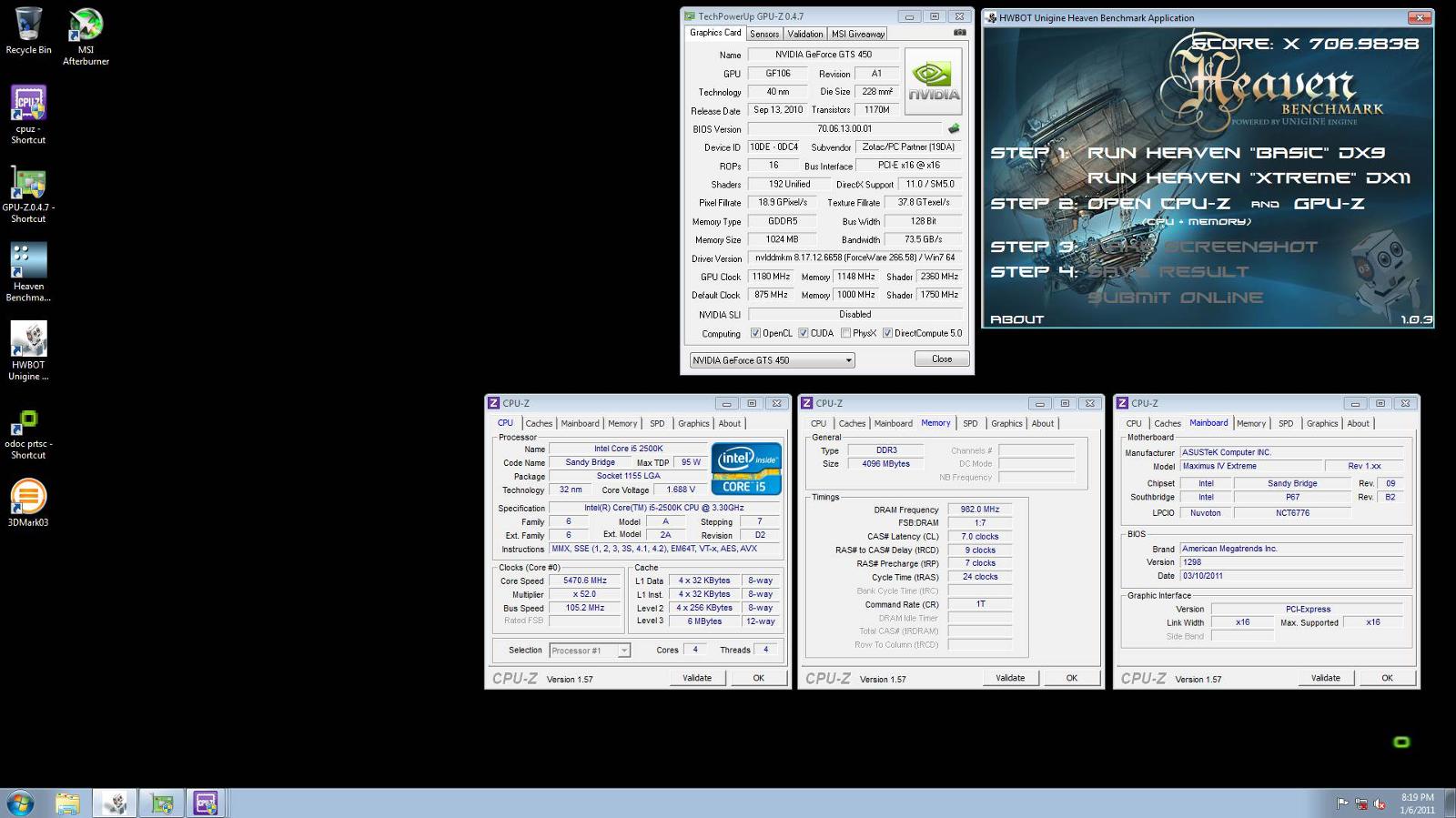Click OK in the CPU-Z Memory window
Image resolution: width=1456 pixels, height=818 pixels.
click(1072, 678)
